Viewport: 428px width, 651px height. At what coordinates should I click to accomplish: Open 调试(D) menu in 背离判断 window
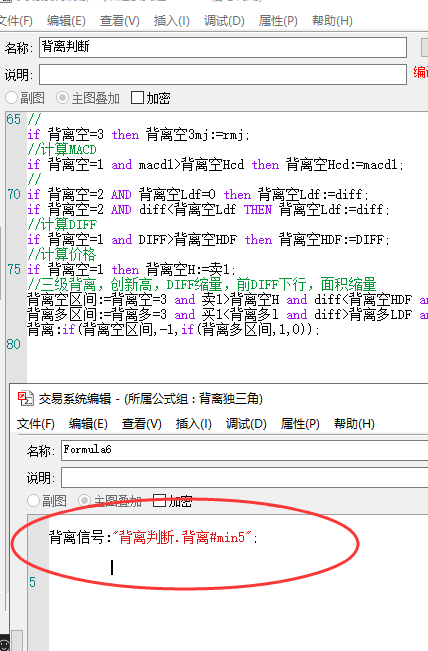pos(224,21)
